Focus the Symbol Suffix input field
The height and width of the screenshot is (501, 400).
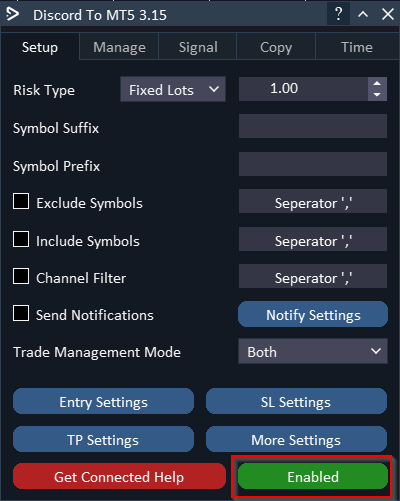[x=313, y=126]
